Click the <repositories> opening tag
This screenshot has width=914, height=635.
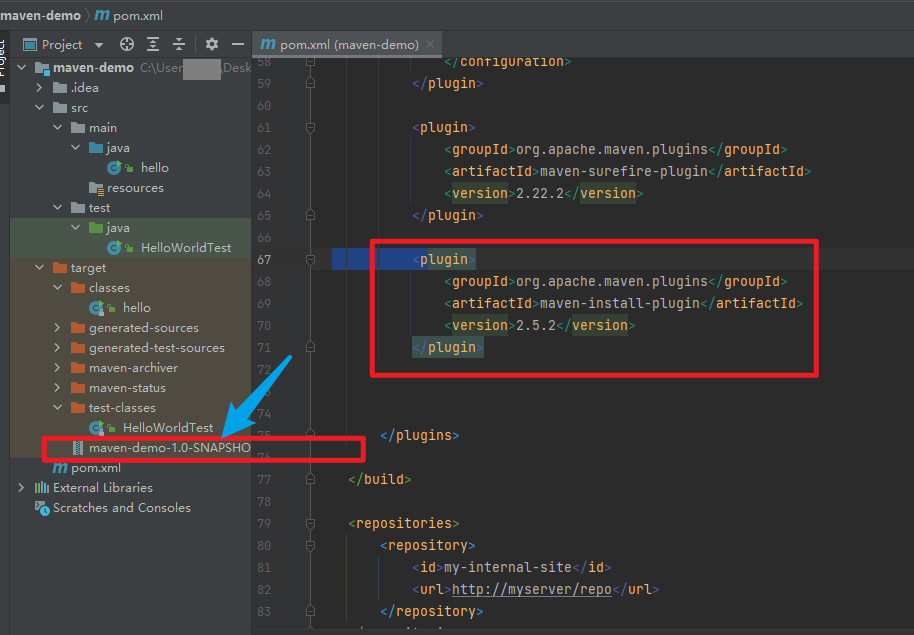pos(403,523)
